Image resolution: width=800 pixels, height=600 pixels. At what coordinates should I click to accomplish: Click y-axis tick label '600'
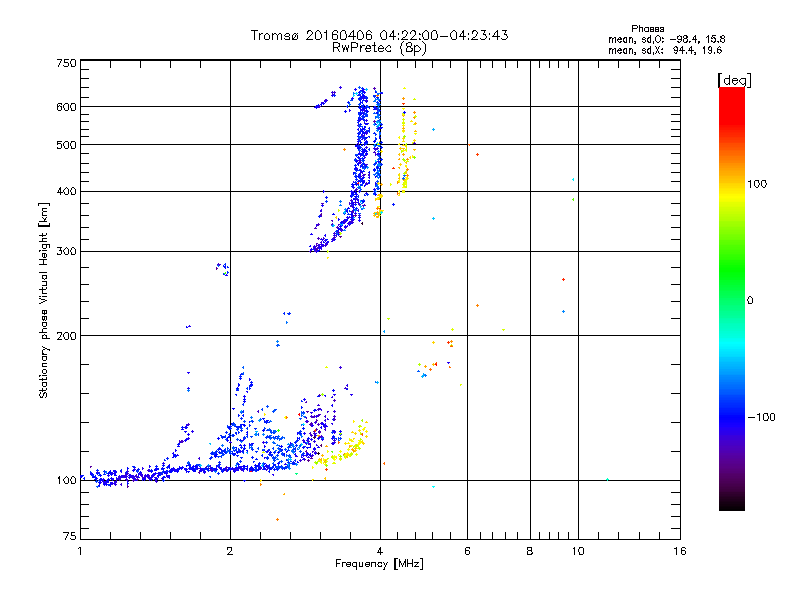[66, 107]
